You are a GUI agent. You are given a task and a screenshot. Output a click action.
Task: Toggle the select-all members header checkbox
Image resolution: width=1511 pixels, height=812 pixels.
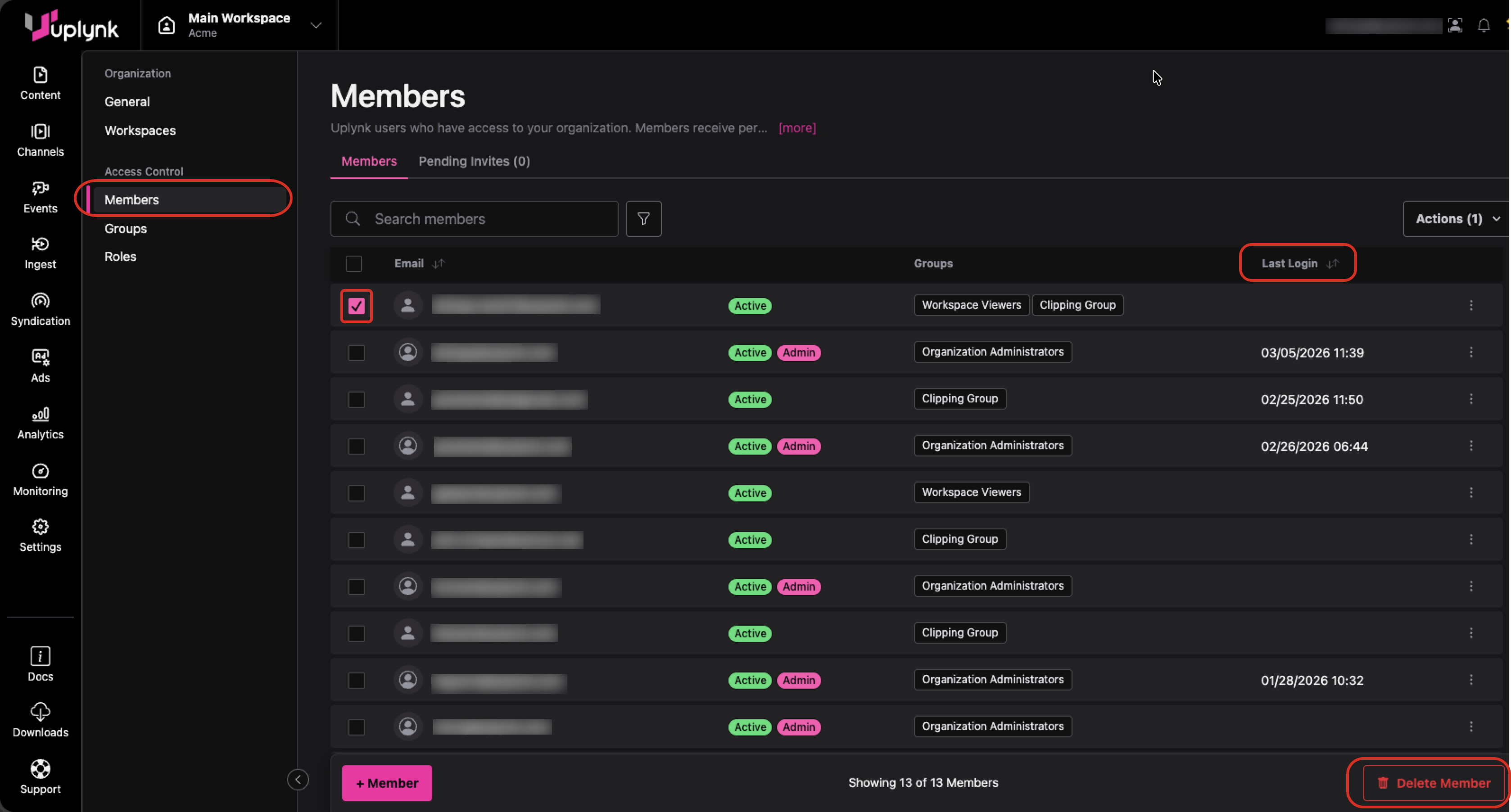tap(354, 263)
